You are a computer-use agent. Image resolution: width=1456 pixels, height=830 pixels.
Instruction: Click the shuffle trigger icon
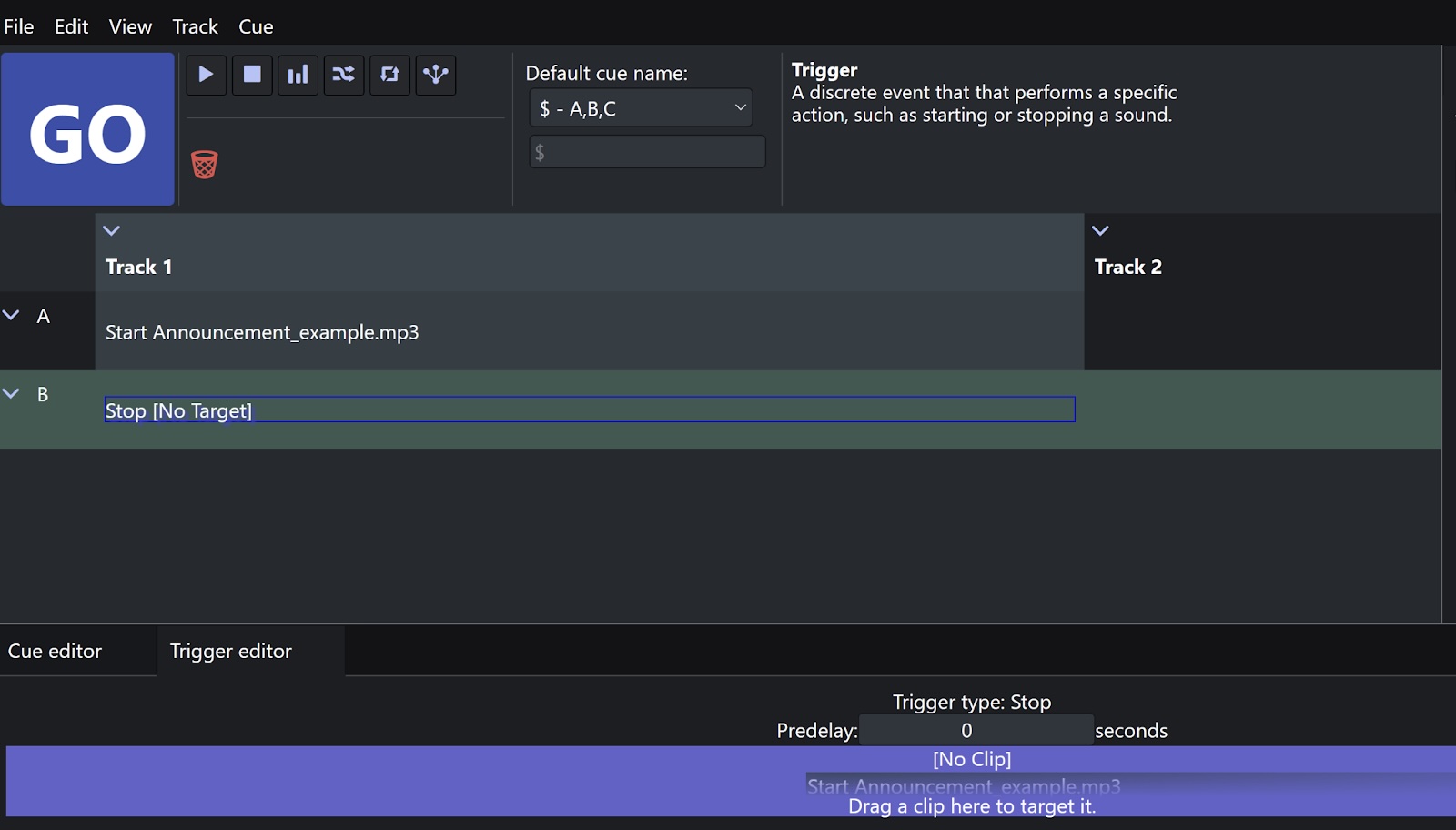[344, 75]
